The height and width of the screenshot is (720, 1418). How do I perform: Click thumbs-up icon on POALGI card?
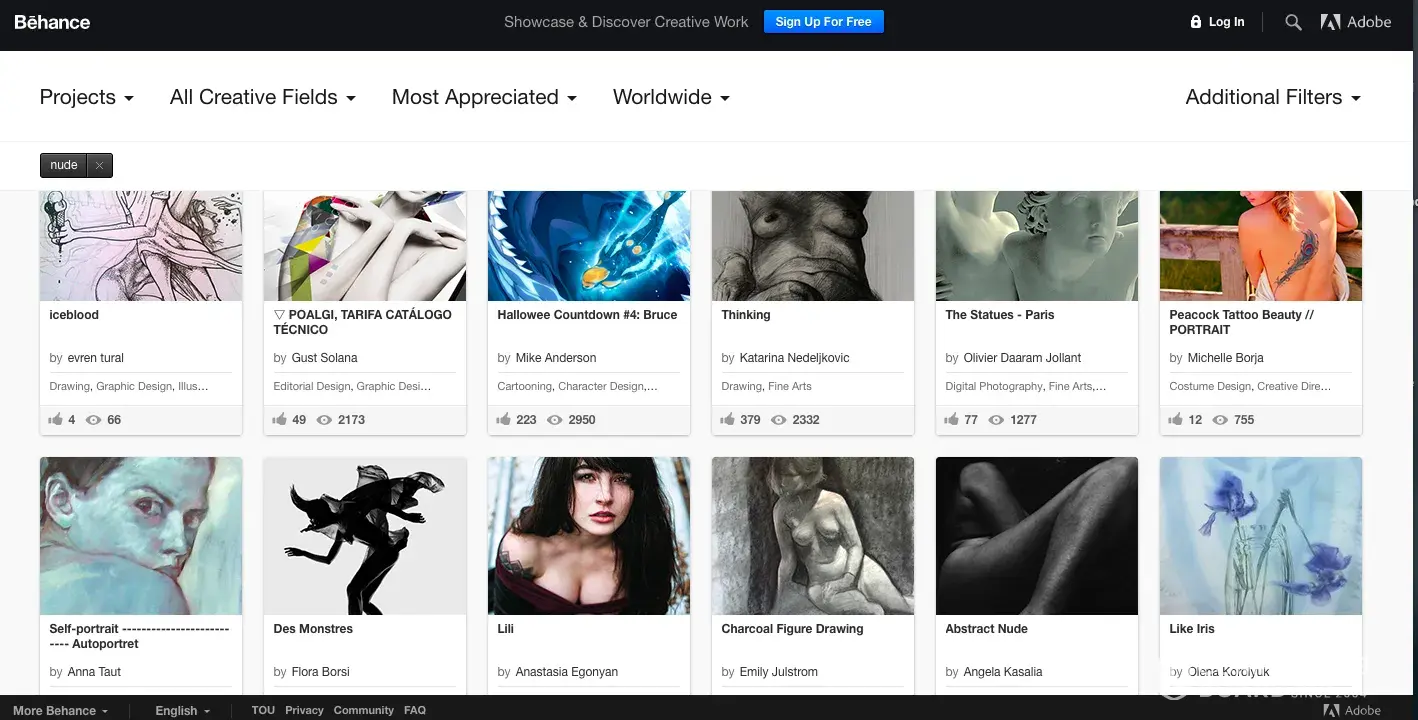click(280, 420)
